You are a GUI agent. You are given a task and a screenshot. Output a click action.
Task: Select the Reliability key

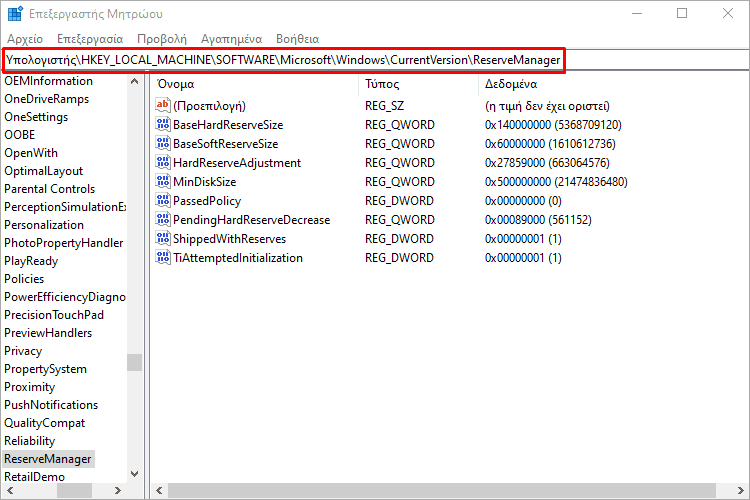tap(29, 441)
